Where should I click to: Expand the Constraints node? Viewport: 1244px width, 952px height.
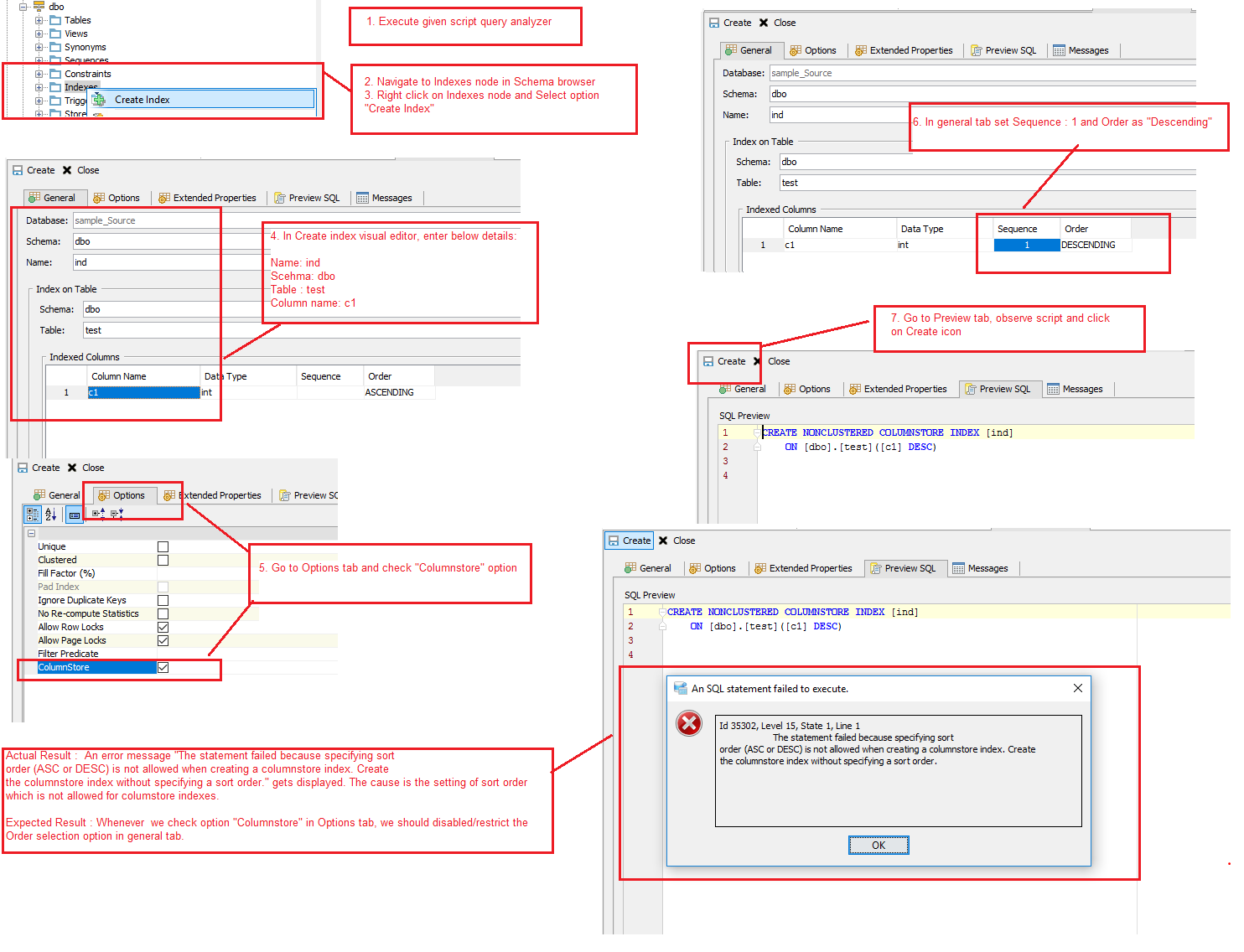[39, 74]
